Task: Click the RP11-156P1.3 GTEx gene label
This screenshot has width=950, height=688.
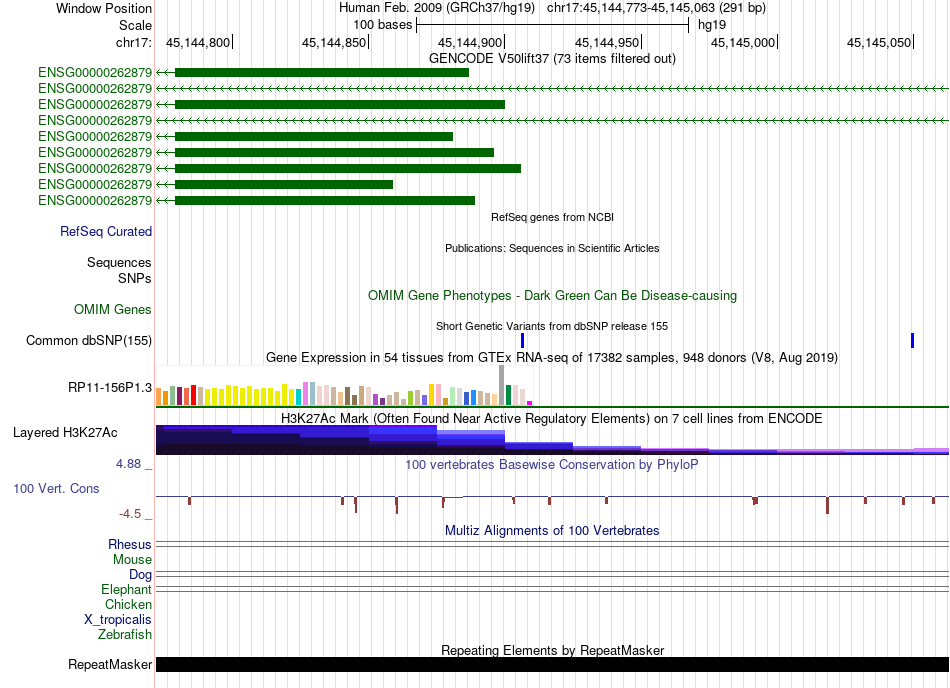Action: tap(110, 388)
